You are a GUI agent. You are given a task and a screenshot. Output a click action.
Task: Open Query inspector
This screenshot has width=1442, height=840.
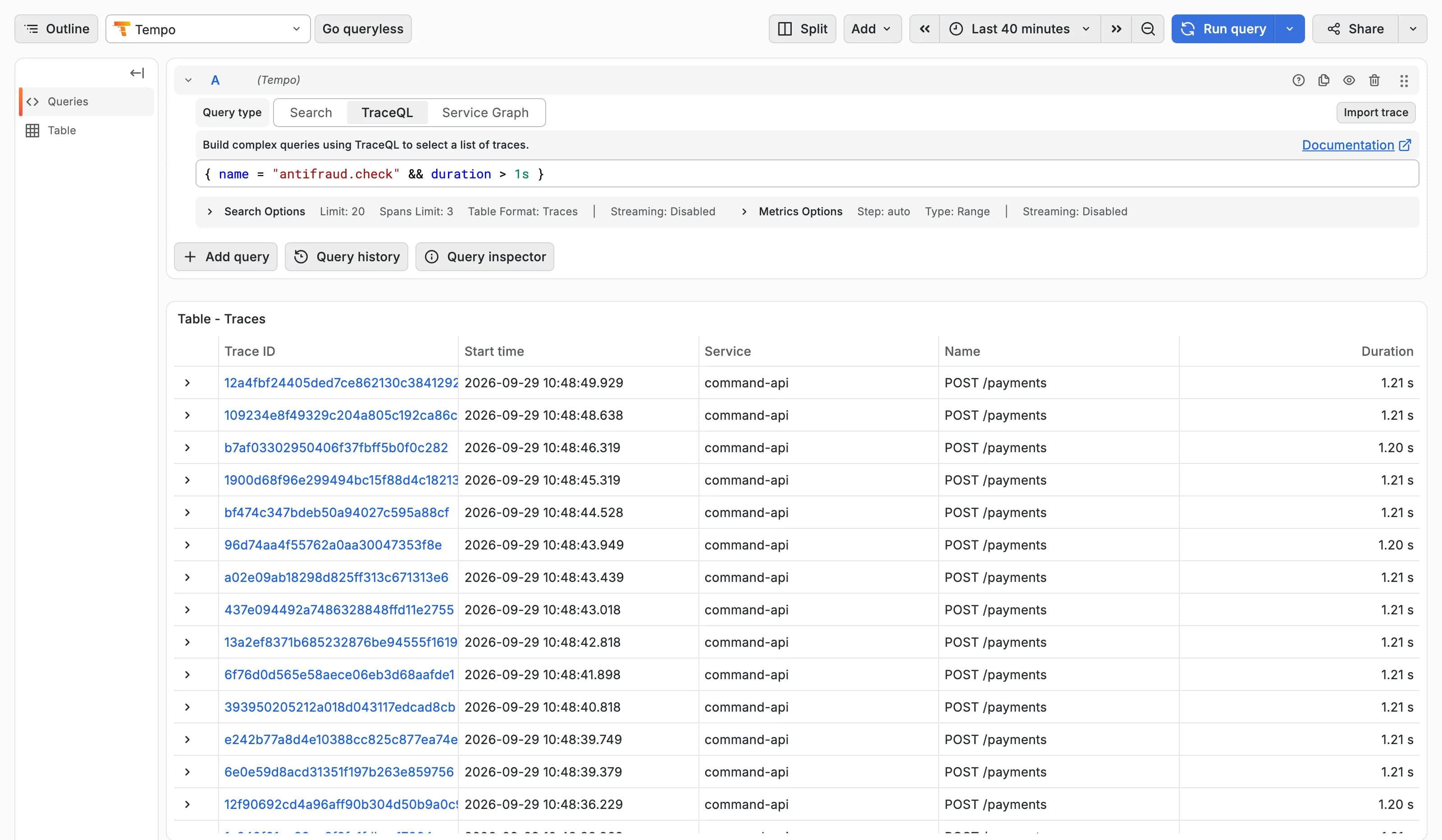tap(485, 257)
